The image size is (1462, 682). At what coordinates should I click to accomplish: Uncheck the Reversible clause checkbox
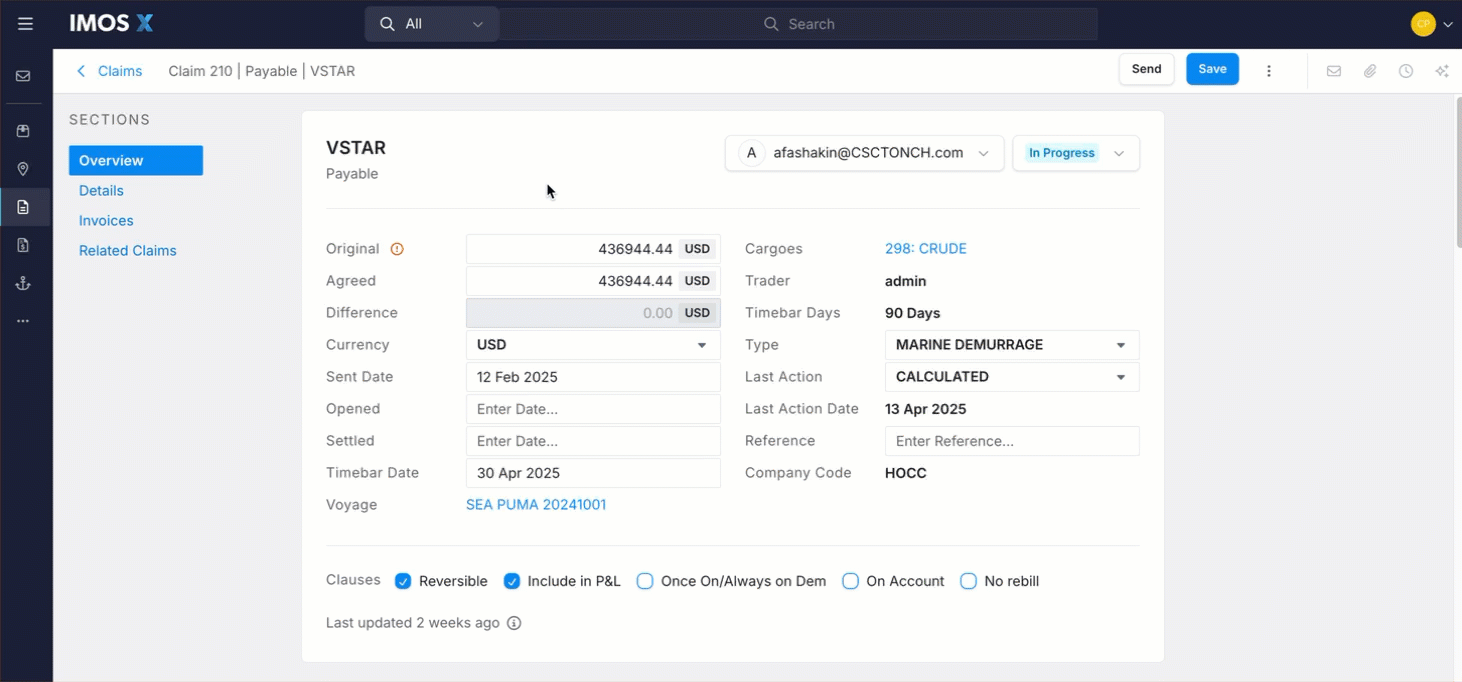tap(403, 581)
